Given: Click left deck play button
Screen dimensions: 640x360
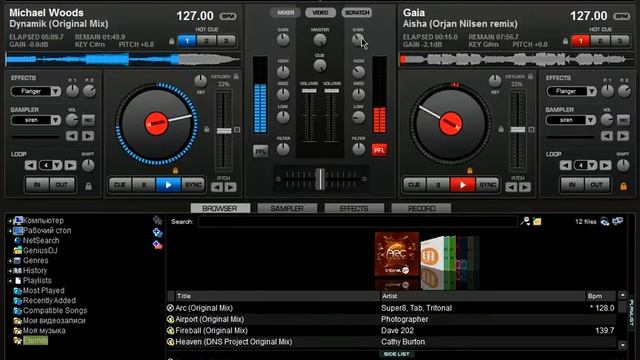Looking at the screenshot, I should [168, 185].
